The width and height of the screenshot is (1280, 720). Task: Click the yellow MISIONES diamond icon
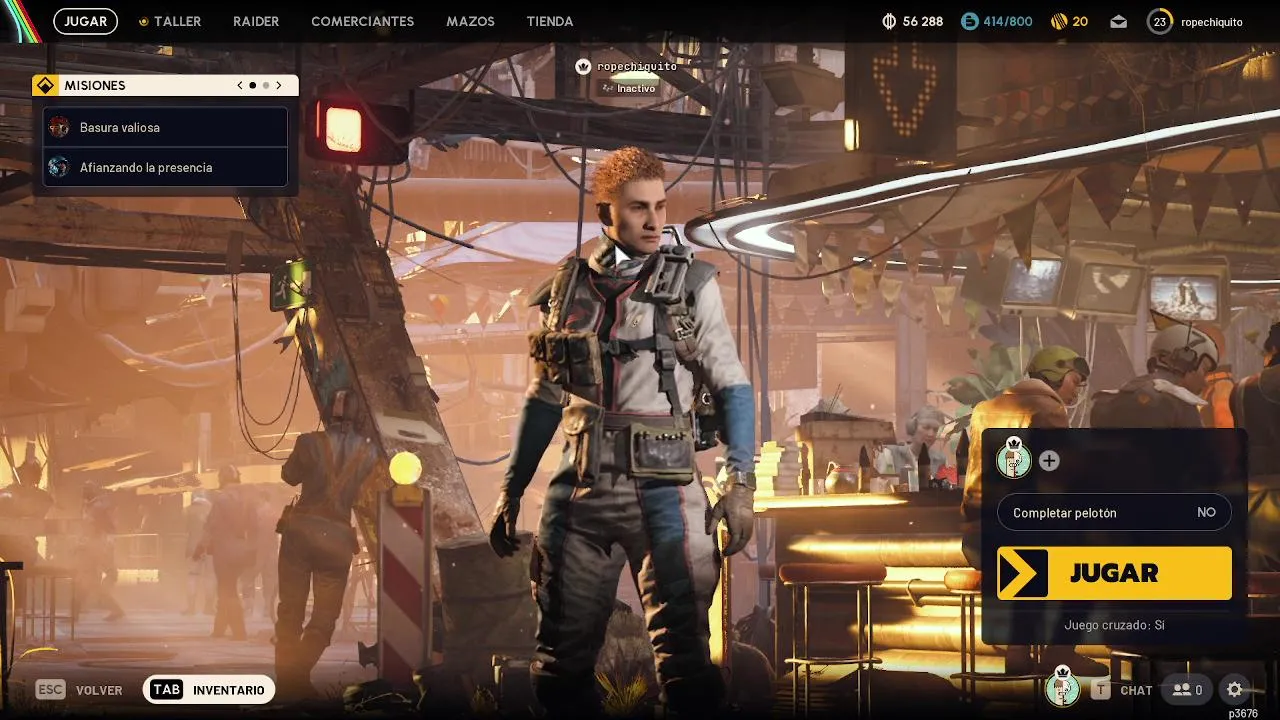tap(45, 86)
